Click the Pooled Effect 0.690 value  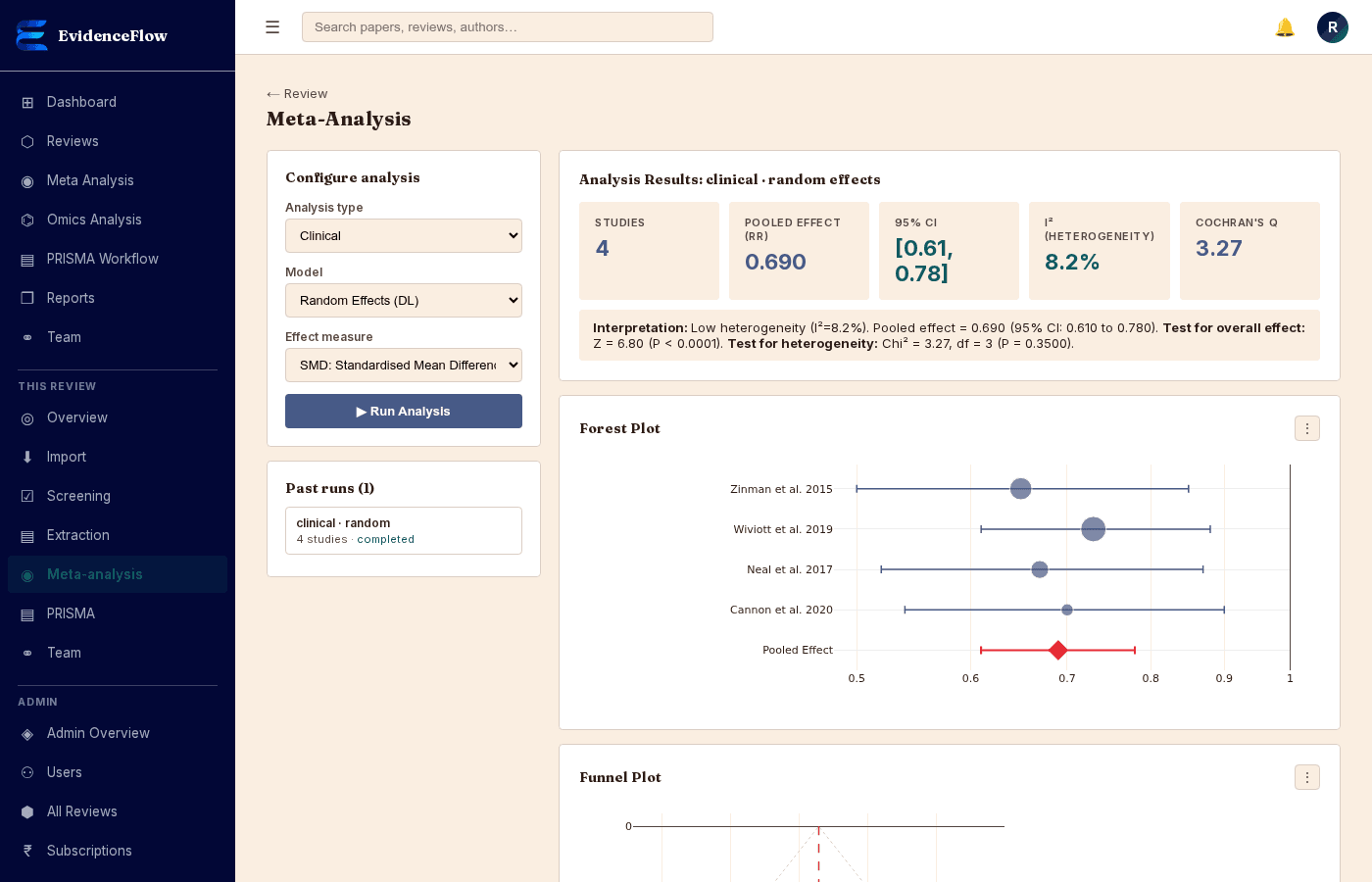click(775, 262)
